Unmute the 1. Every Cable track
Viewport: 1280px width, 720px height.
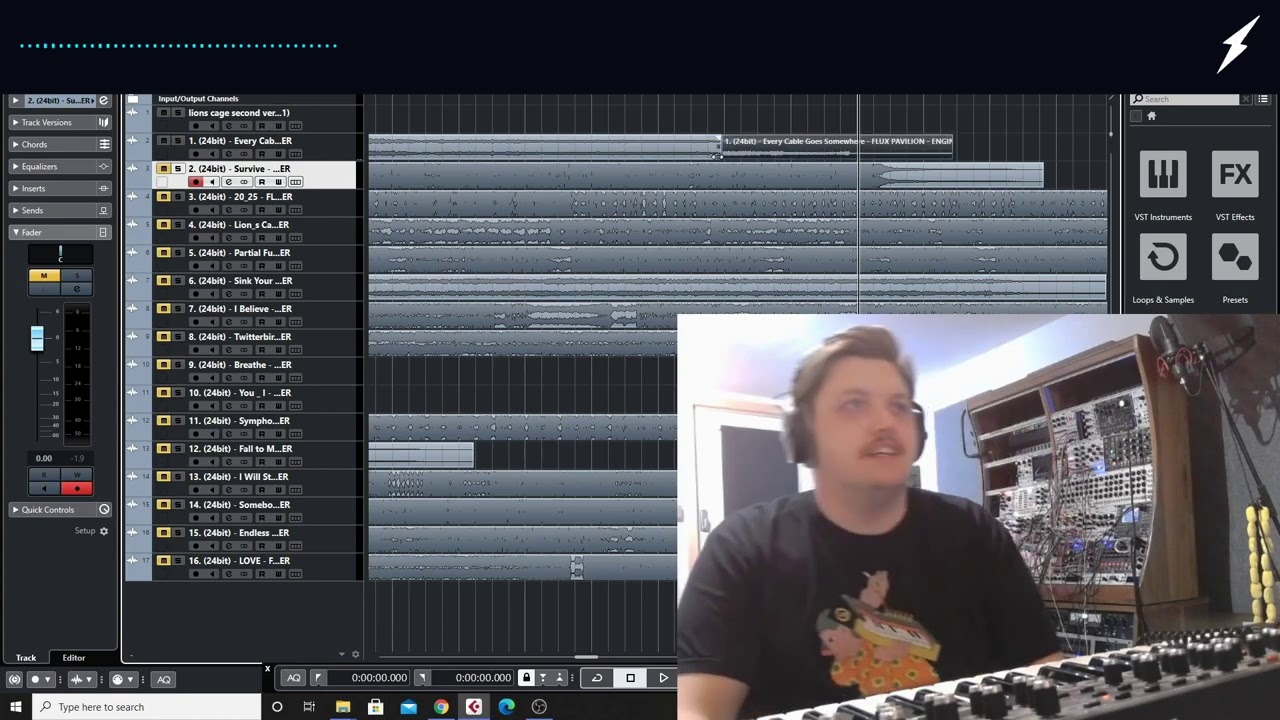tap(163, 141)
